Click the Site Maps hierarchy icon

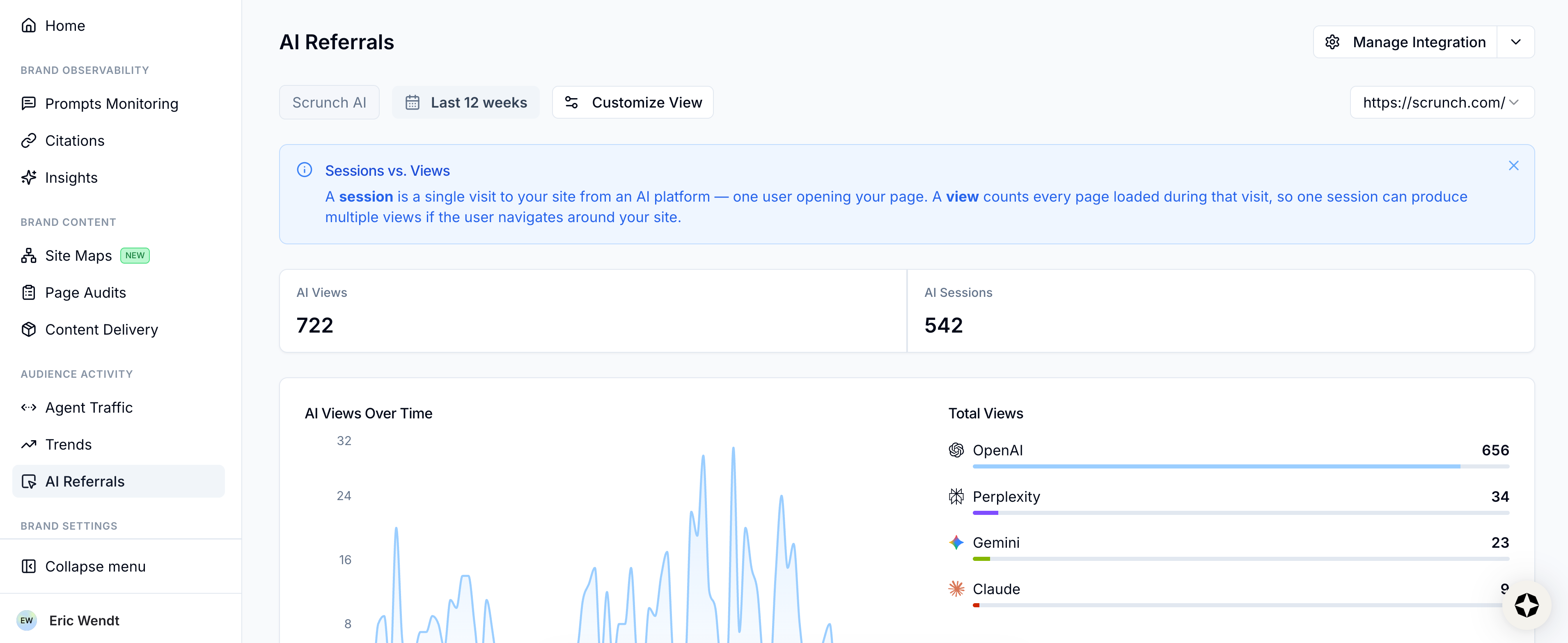29,256
